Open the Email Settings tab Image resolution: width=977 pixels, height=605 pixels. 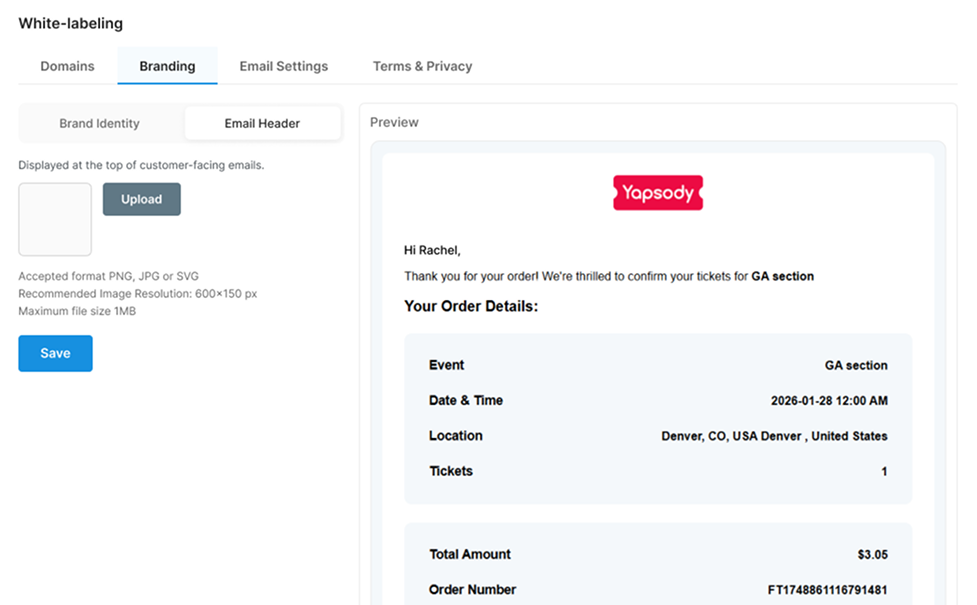tap(283, 66)
